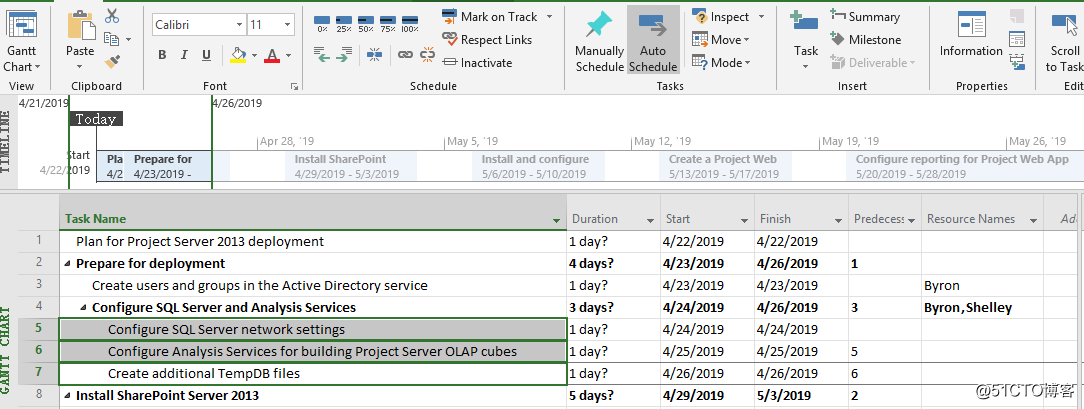Open the font size 11 dropdown
The image size is (1084, 409).
click(x=288, y=24)
